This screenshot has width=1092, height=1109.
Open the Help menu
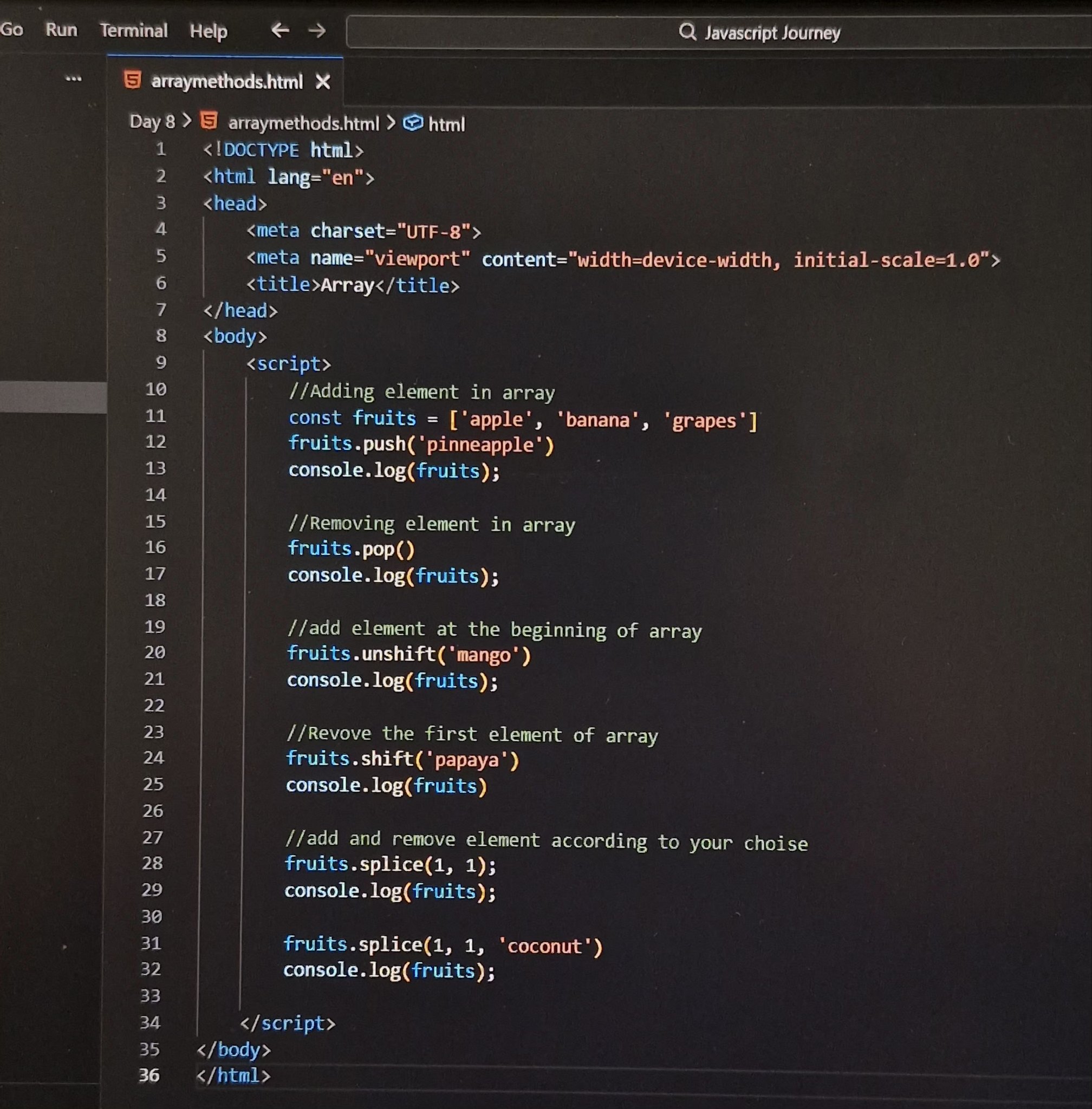click(209, 31)
